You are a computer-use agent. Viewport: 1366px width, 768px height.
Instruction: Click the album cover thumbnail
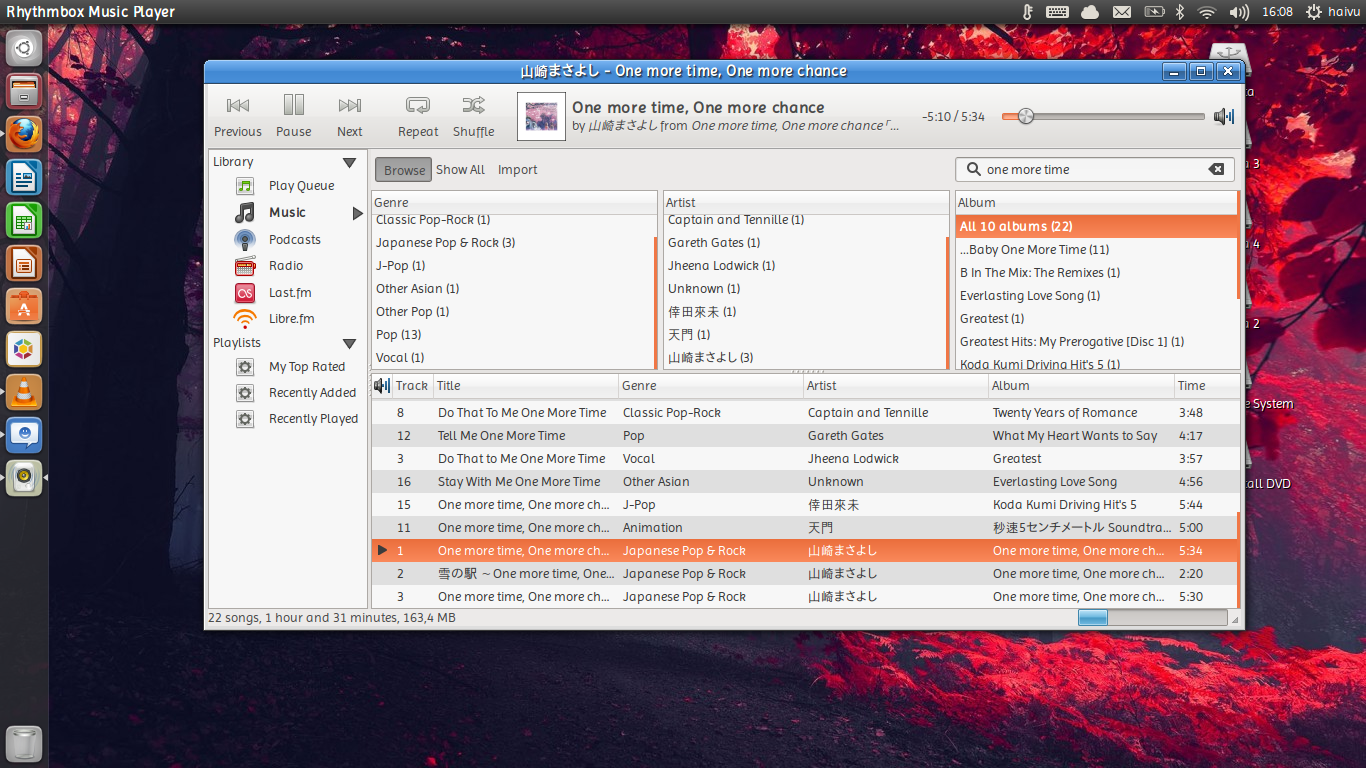tap(541, 117)
